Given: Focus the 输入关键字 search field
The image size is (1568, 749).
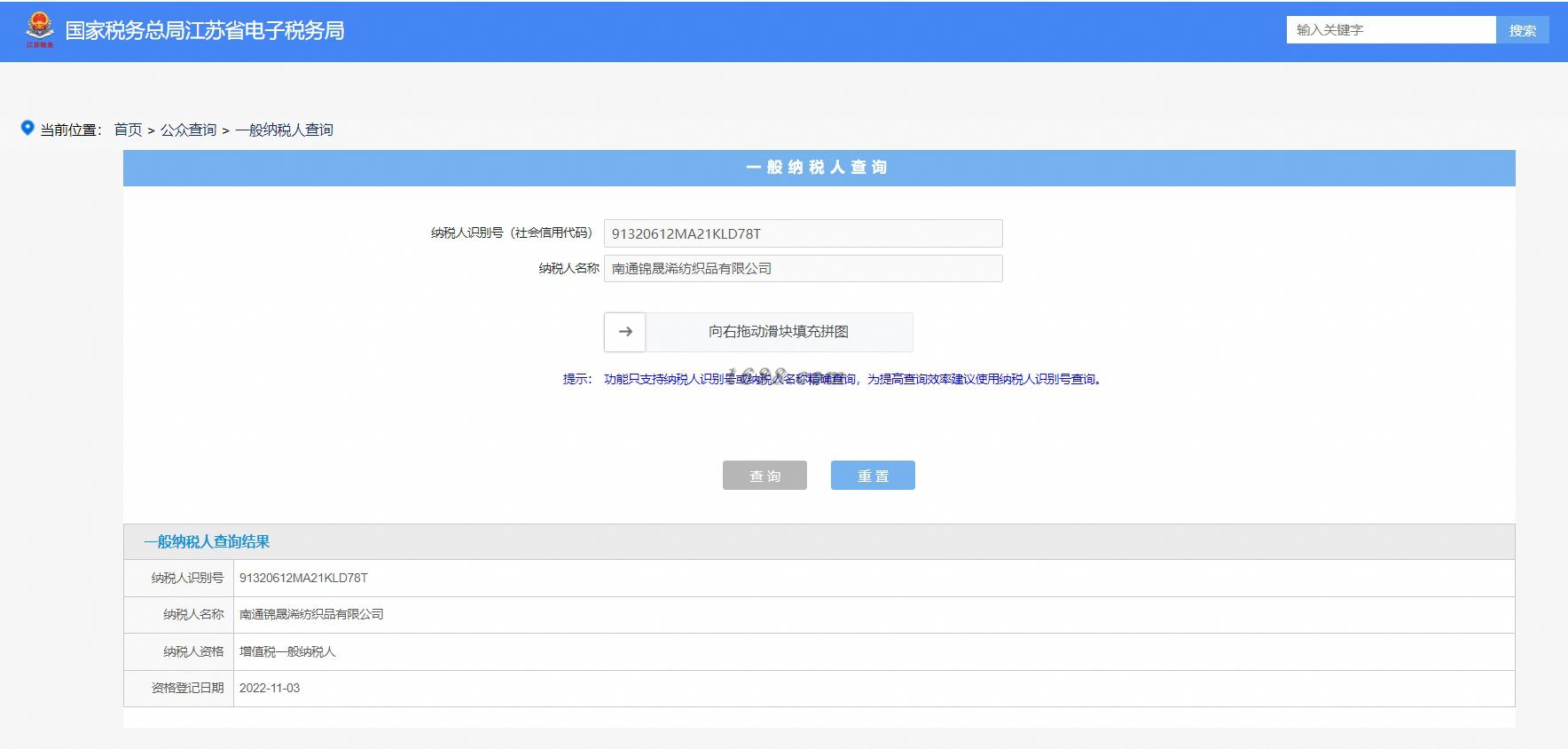Looking at the screenshot, I should click(1392, 30).
